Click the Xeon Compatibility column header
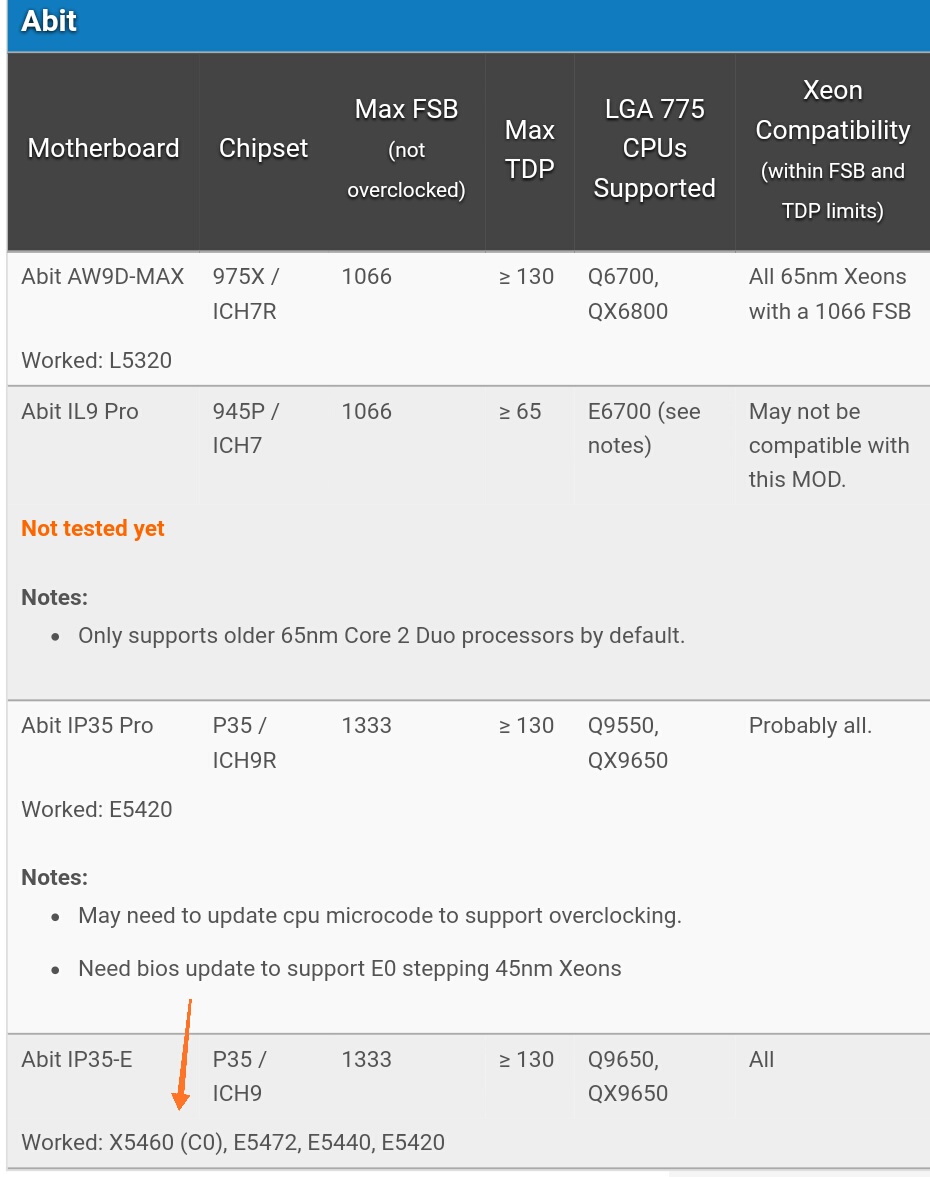This screenshot has width=930, height=1177. (x=832, y=149)
